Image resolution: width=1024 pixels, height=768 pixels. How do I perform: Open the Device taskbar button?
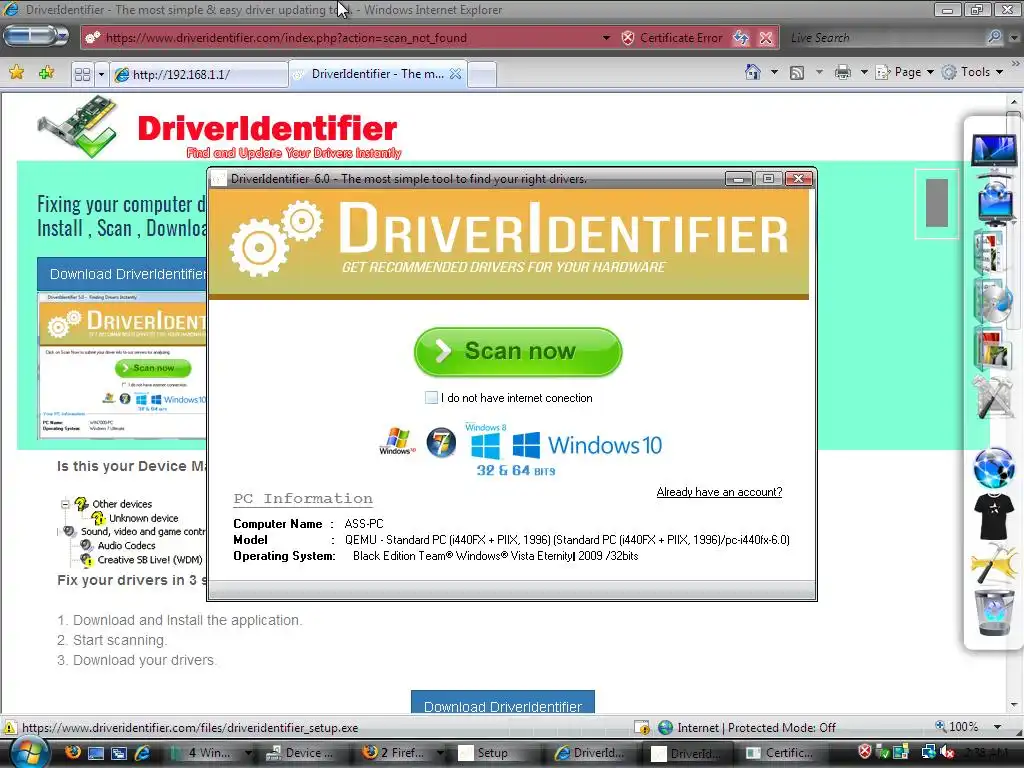[302, 753]
